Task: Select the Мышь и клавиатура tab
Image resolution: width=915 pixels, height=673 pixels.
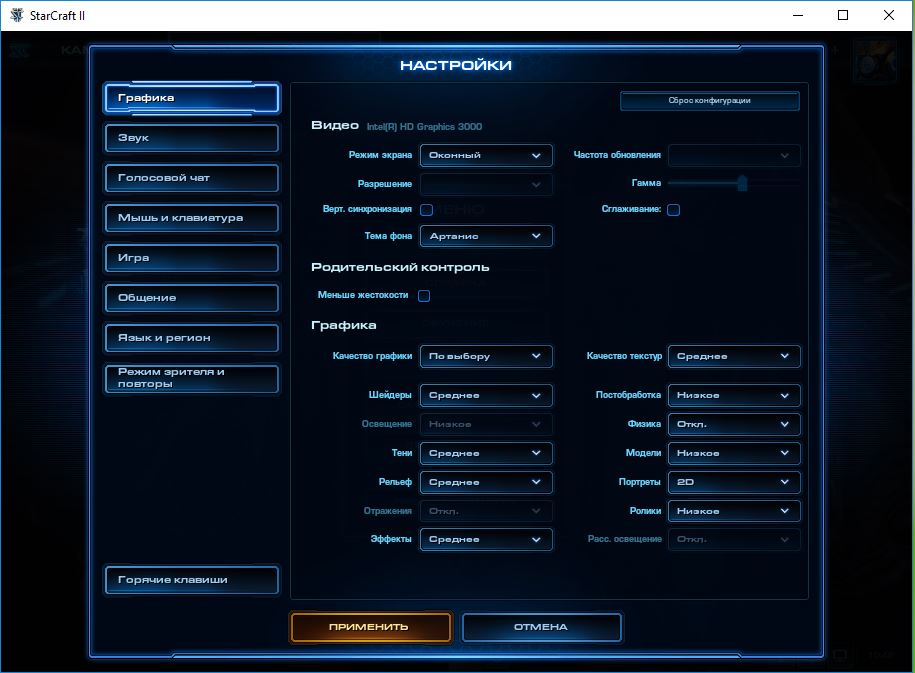Action: pos(192,218)
